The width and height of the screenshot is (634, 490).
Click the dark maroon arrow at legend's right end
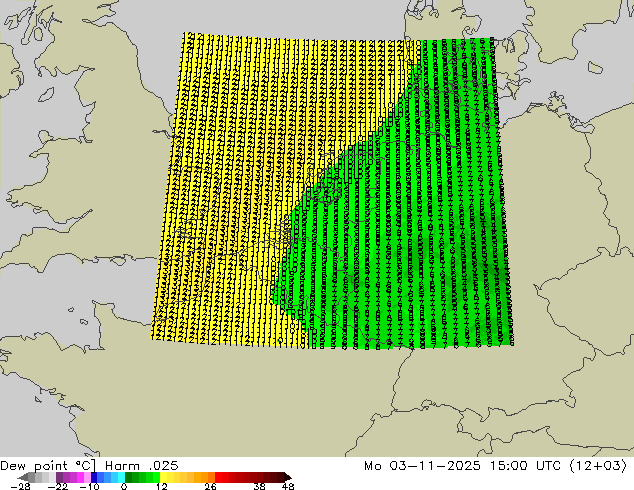pos(288,477)
